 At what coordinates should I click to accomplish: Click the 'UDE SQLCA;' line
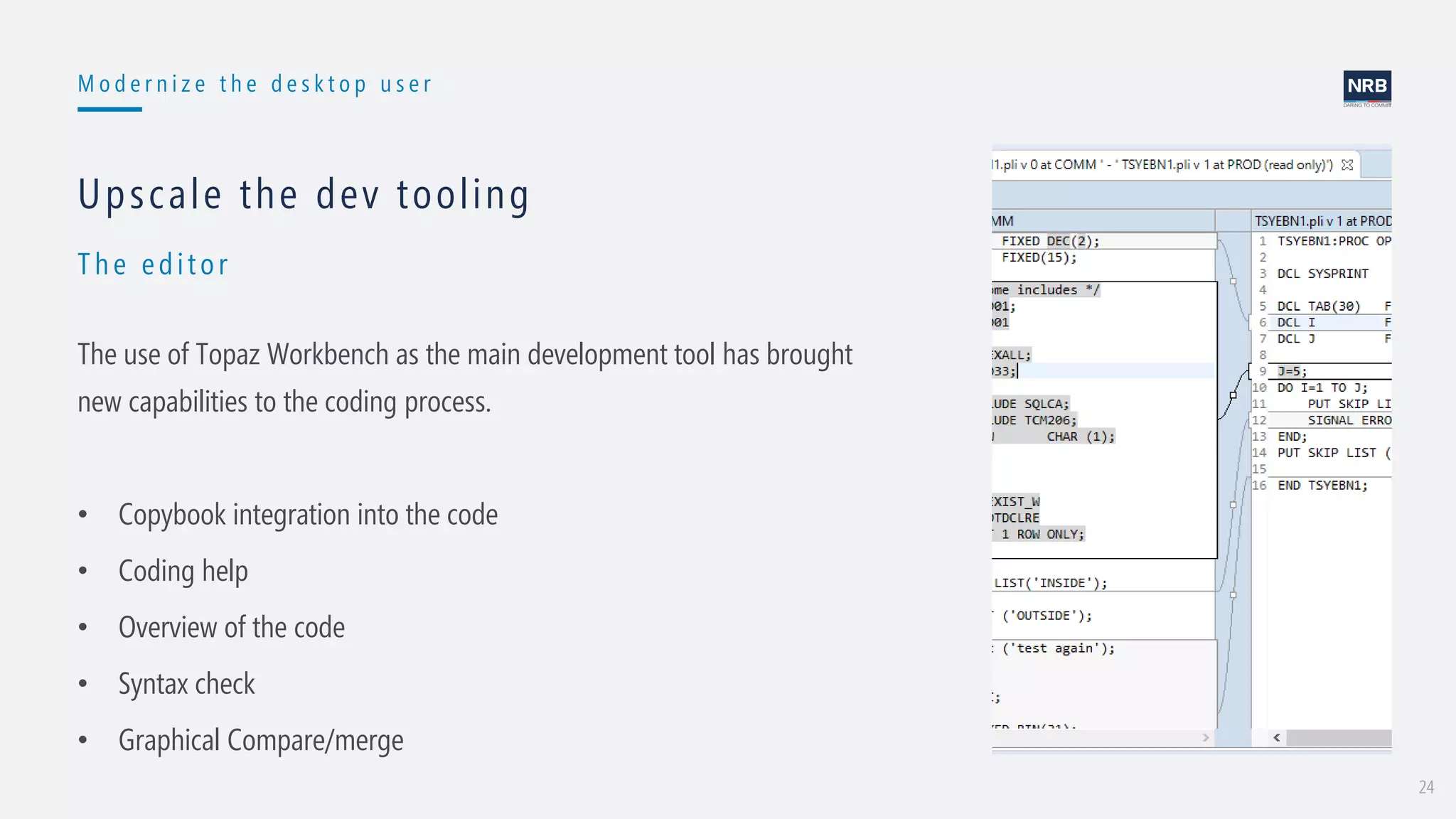(x=1031, y=404)
